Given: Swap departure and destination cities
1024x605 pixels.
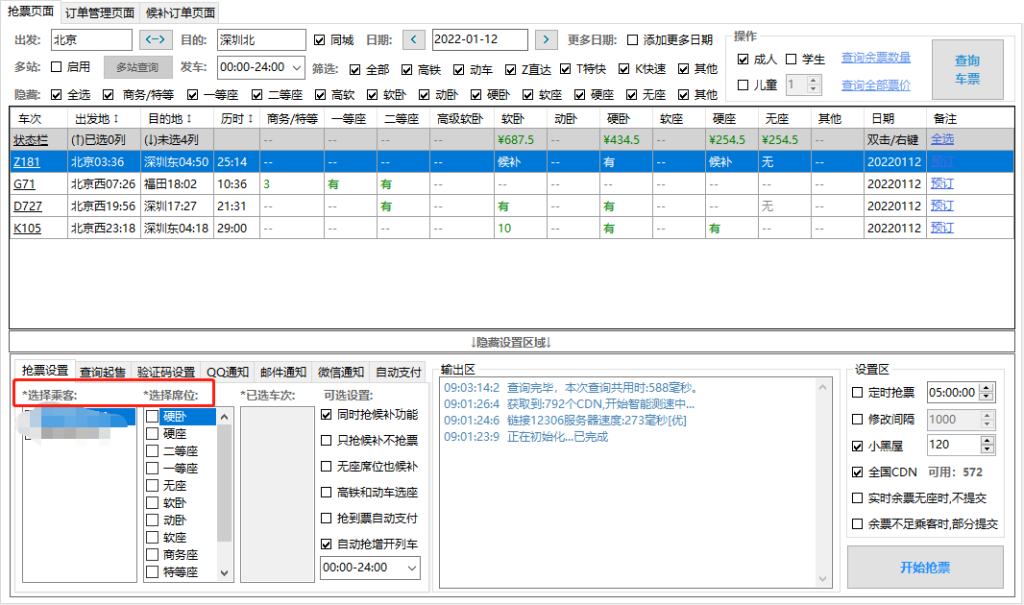Looking at the screenshot, I should (x=155, y=40).
